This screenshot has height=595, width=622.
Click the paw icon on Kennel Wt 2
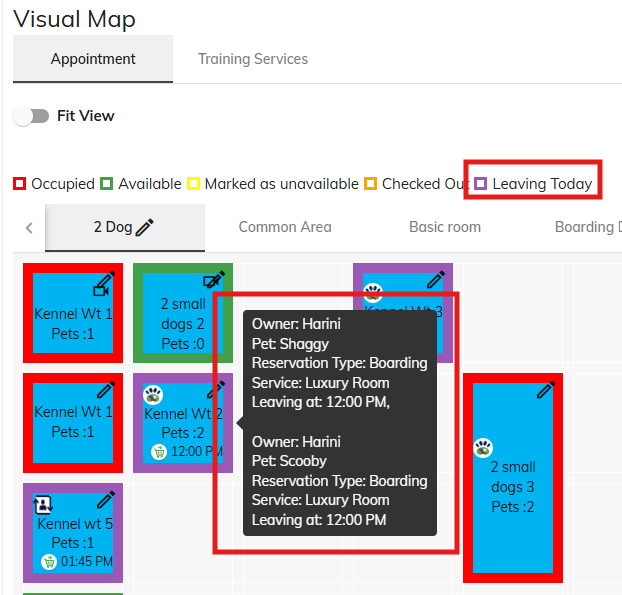point(154,394)
